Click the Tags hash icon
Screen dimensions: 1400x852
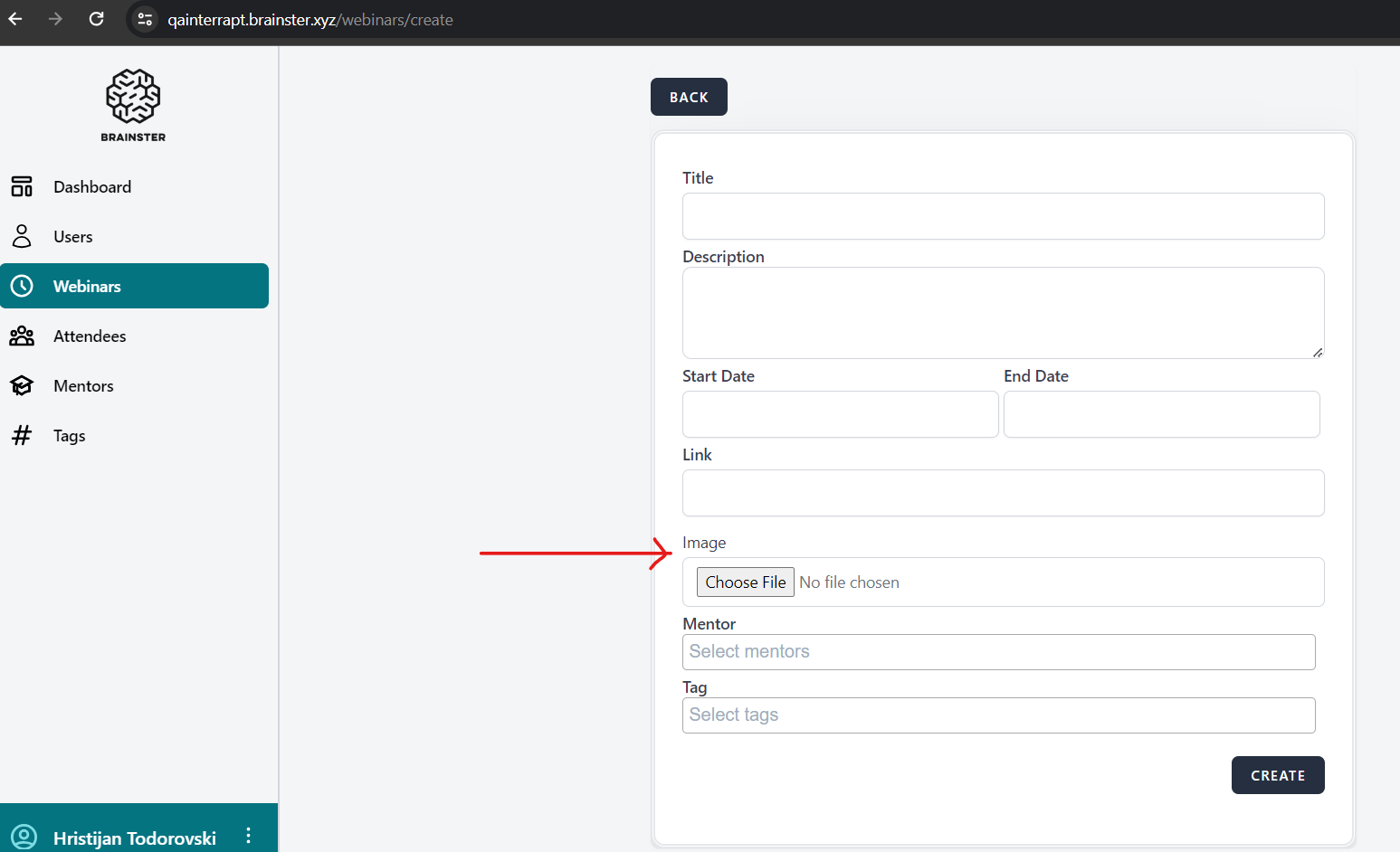[x=22, y=435]
